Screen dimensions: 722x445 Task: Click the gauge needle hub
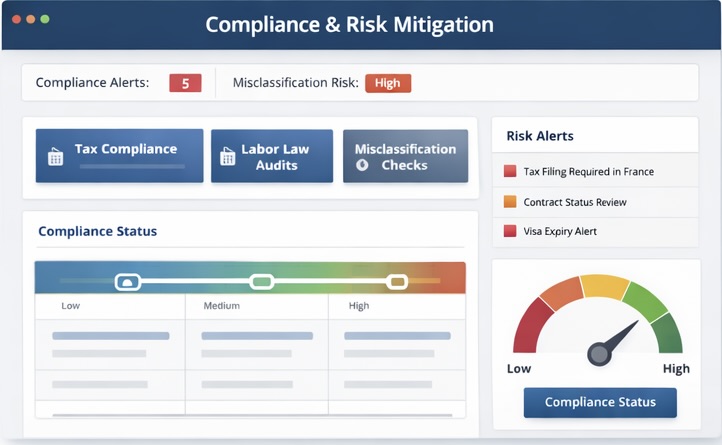click(x=599, y=352)
